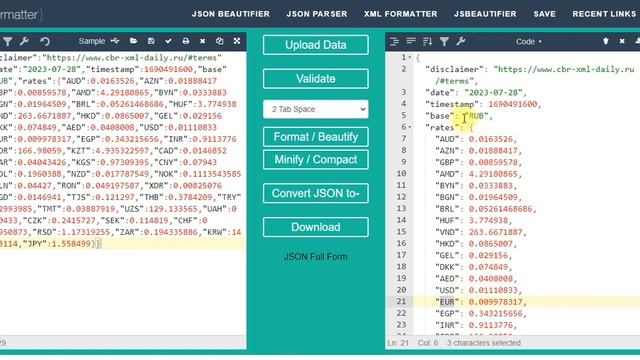Screen dimensions: 640x360
Task: Save left editor content with floppy icon
Action: [151, 41]
